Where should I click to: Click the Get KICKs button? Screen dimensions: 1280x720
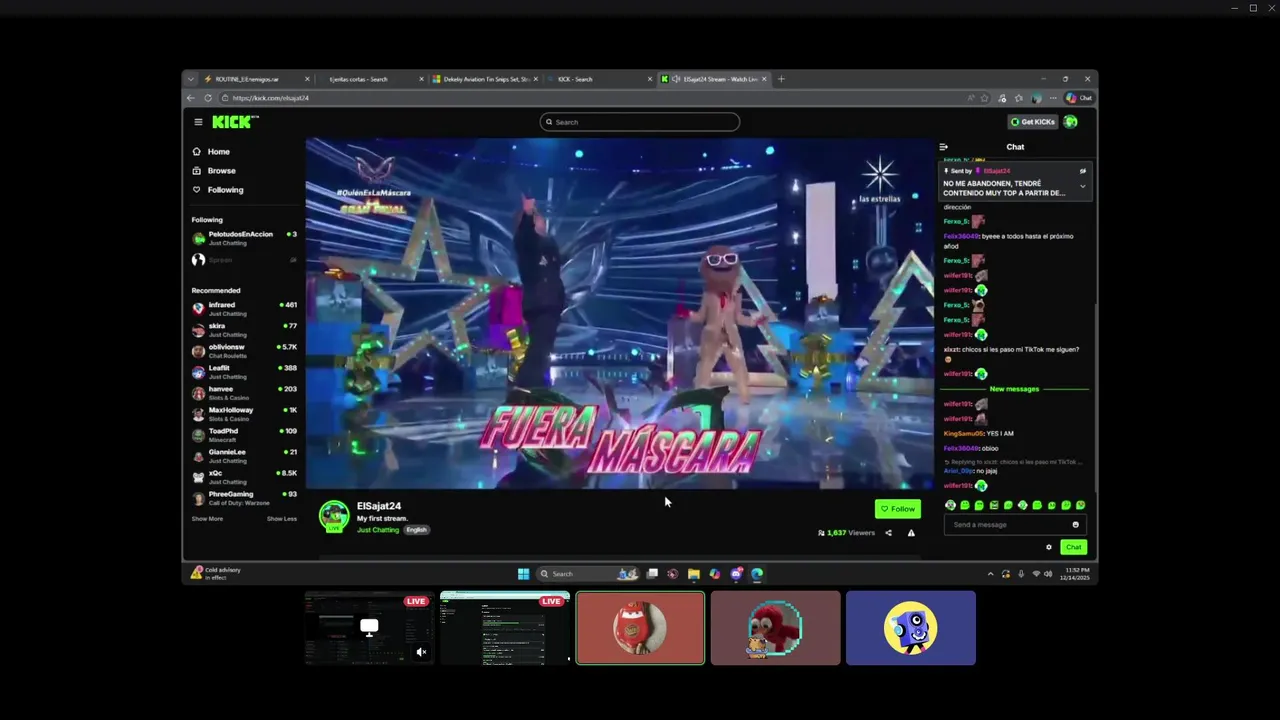1033,122
